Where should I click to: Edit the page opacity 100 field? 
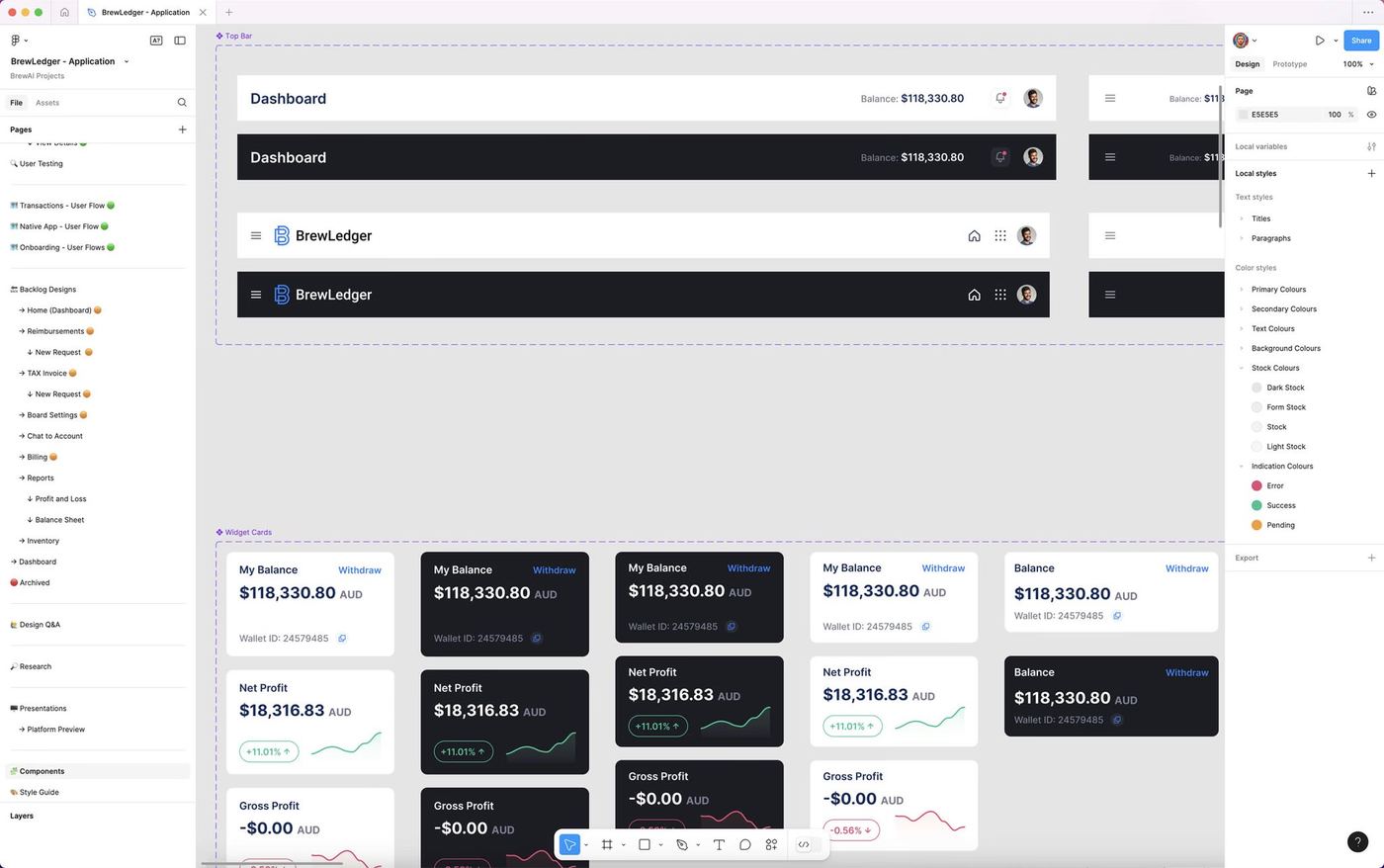click(x=1335, y=115)
